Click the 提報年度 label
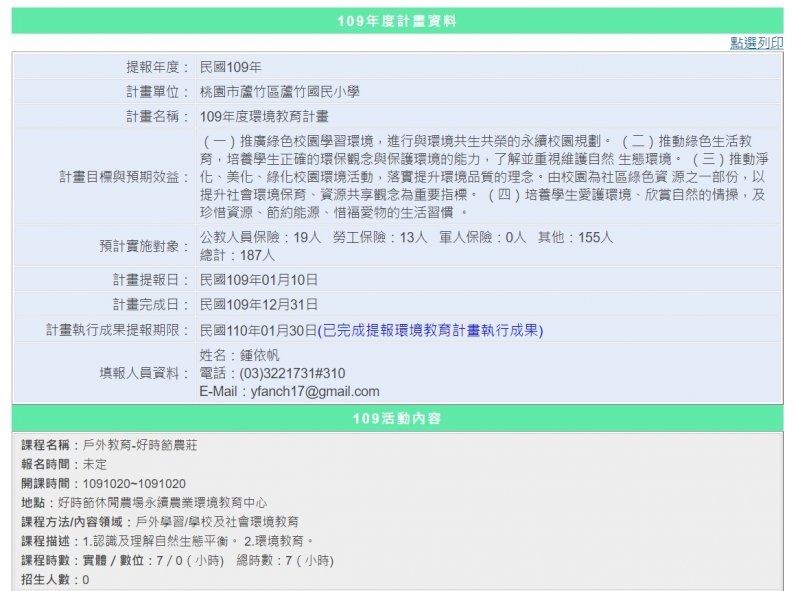 click(x=158, y=67)
